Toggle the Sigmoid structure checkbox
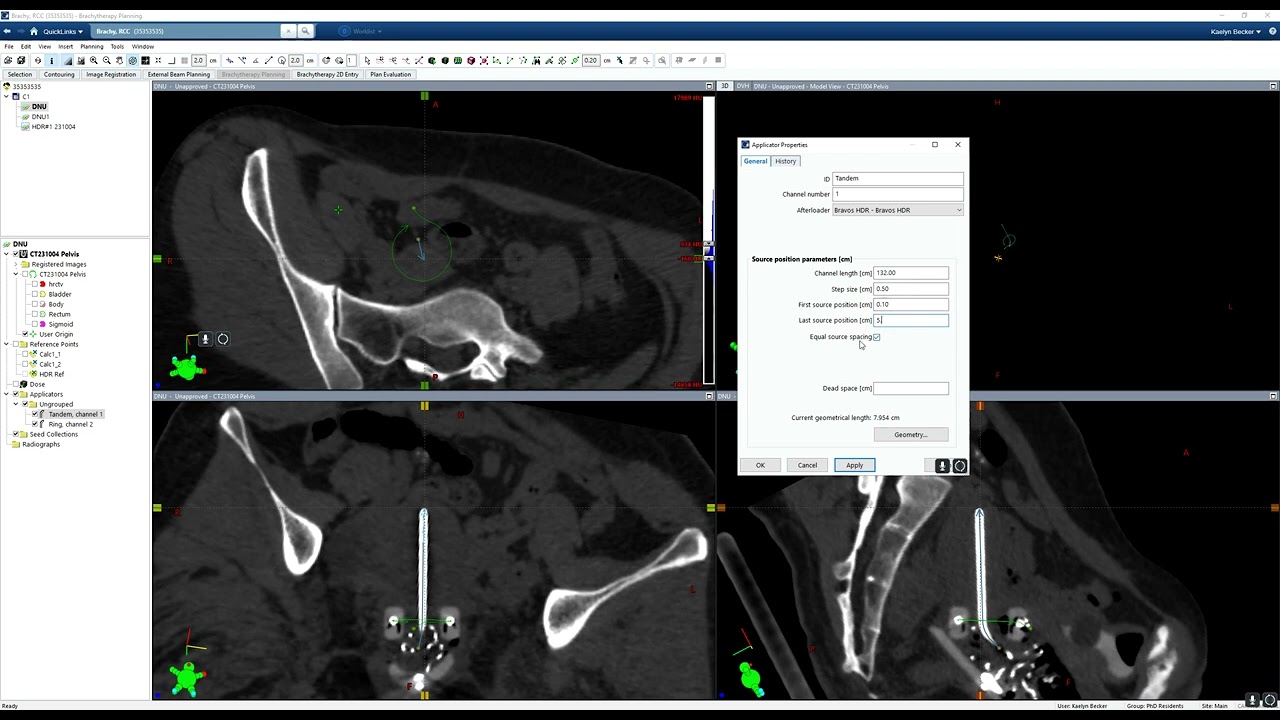The height and width of the screenshot is (720, 1280). coord(35,324)
